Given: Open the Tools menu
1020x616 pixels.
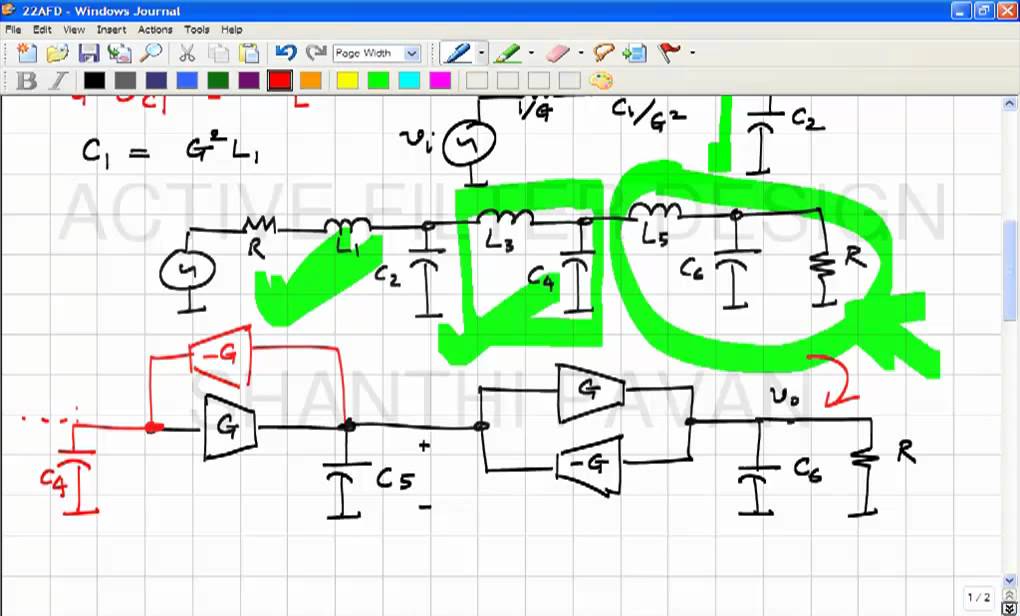Looking at the screenshot, I should click(196, 29).
